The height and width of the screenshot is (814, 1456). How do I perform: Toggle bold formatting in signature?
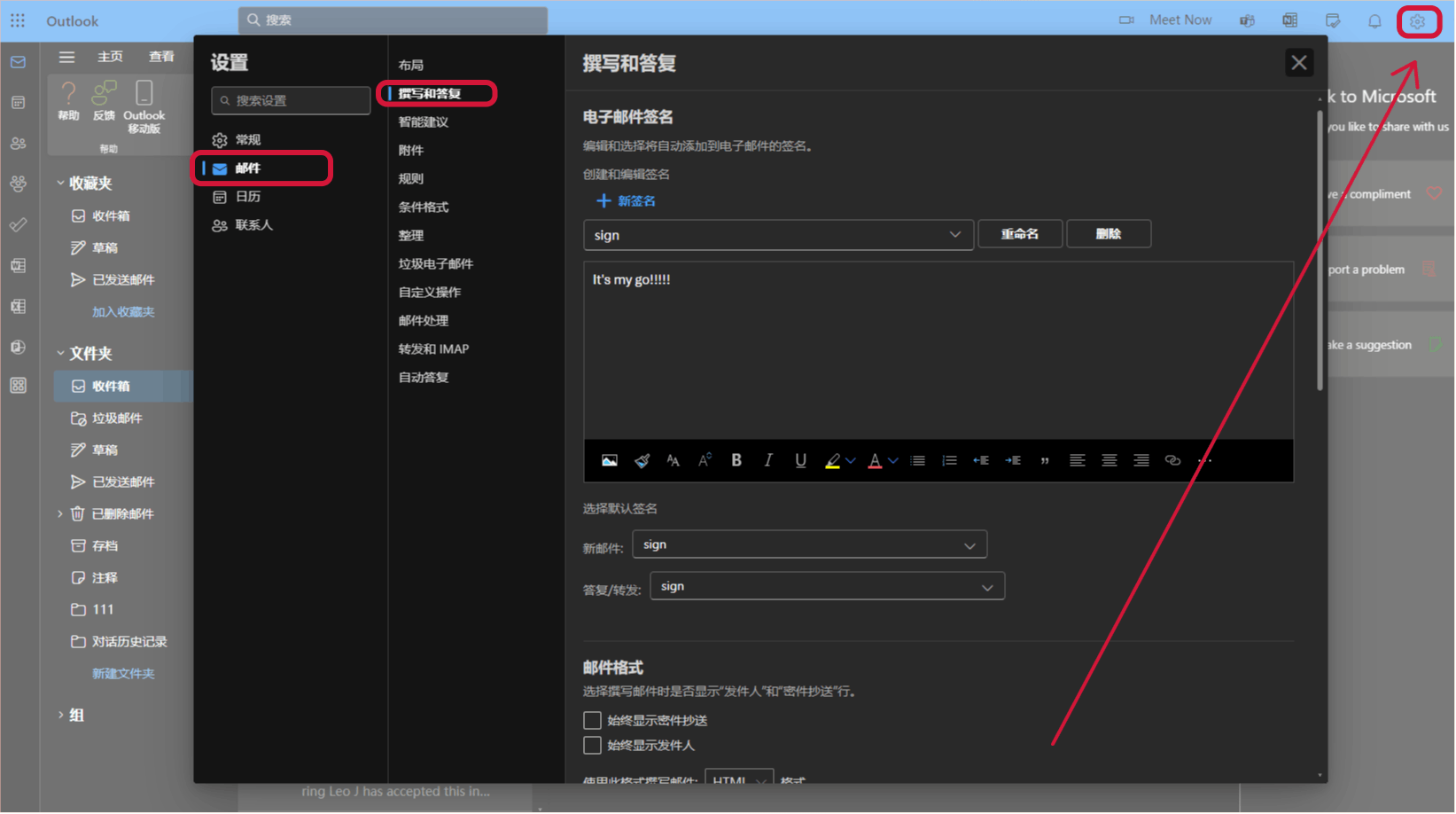click(x=736, y=461)
